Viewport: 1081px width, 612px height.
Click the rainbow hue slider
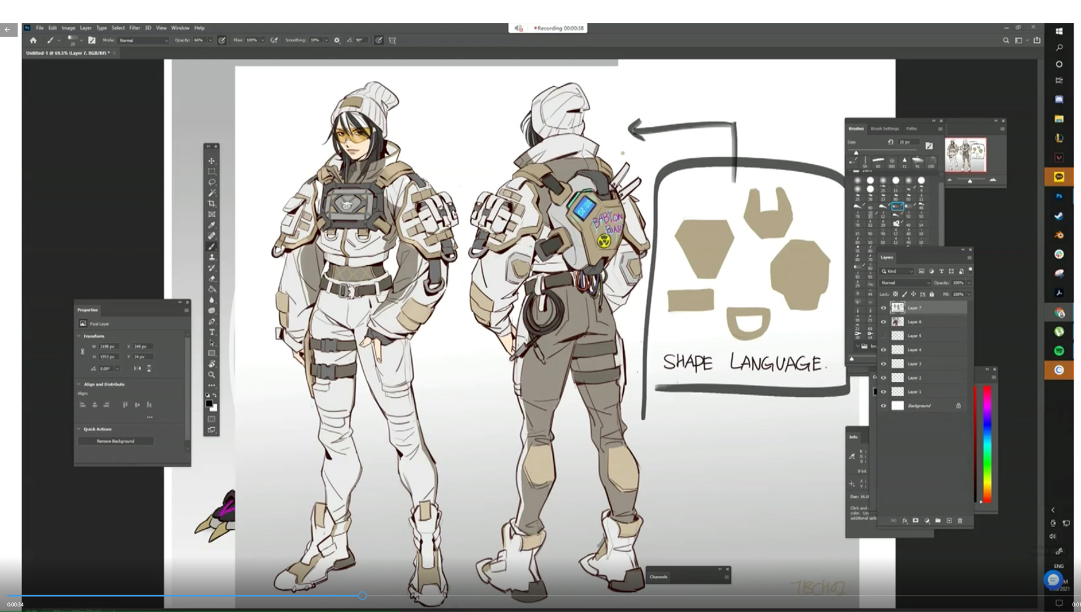(987, 444)
